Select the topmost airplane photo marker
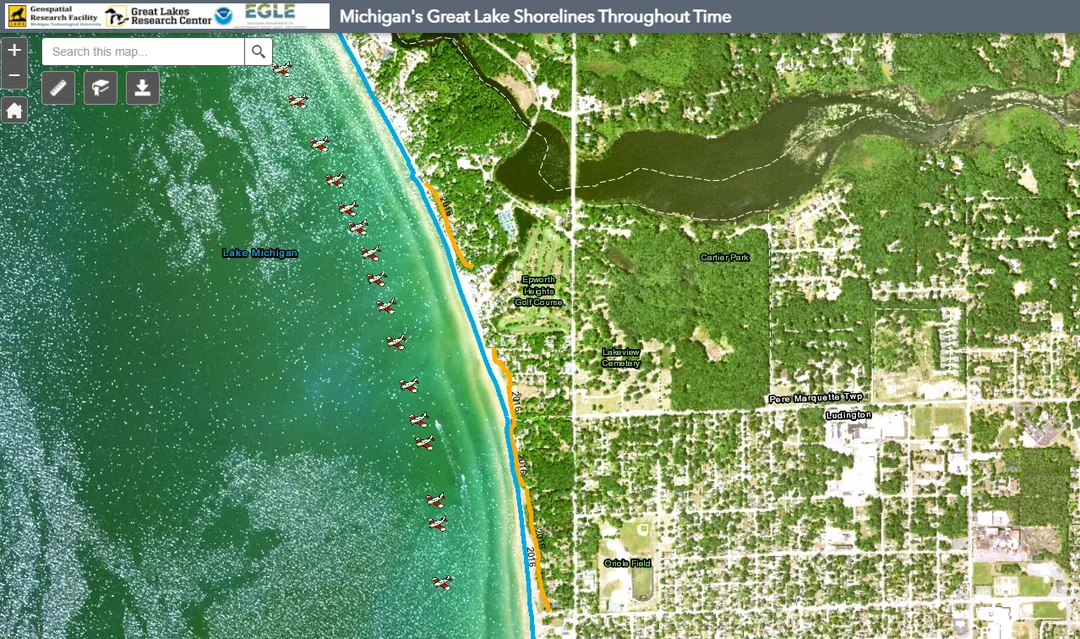 (x=282, y=68)
